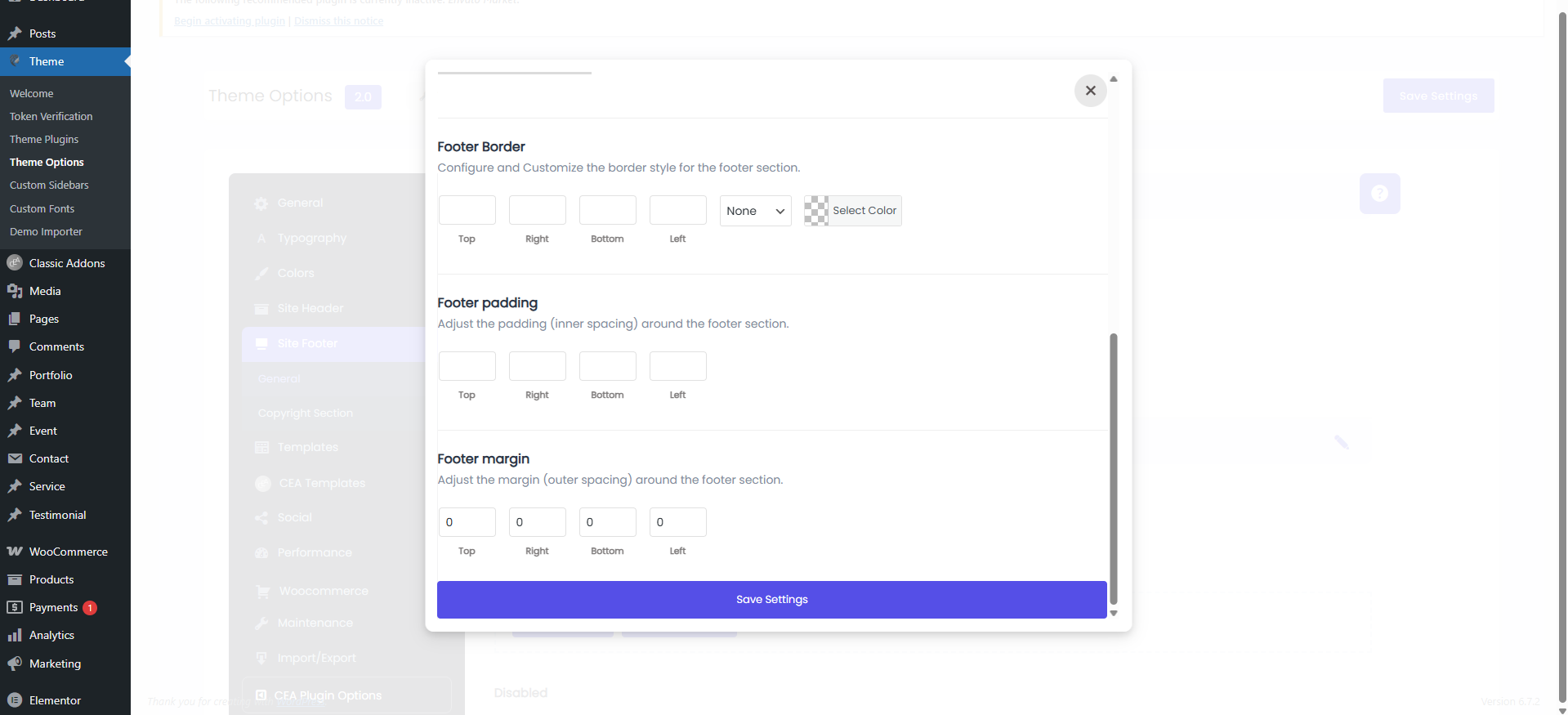
Task: Open Contact via envelope icon
Action: (15, 458)
